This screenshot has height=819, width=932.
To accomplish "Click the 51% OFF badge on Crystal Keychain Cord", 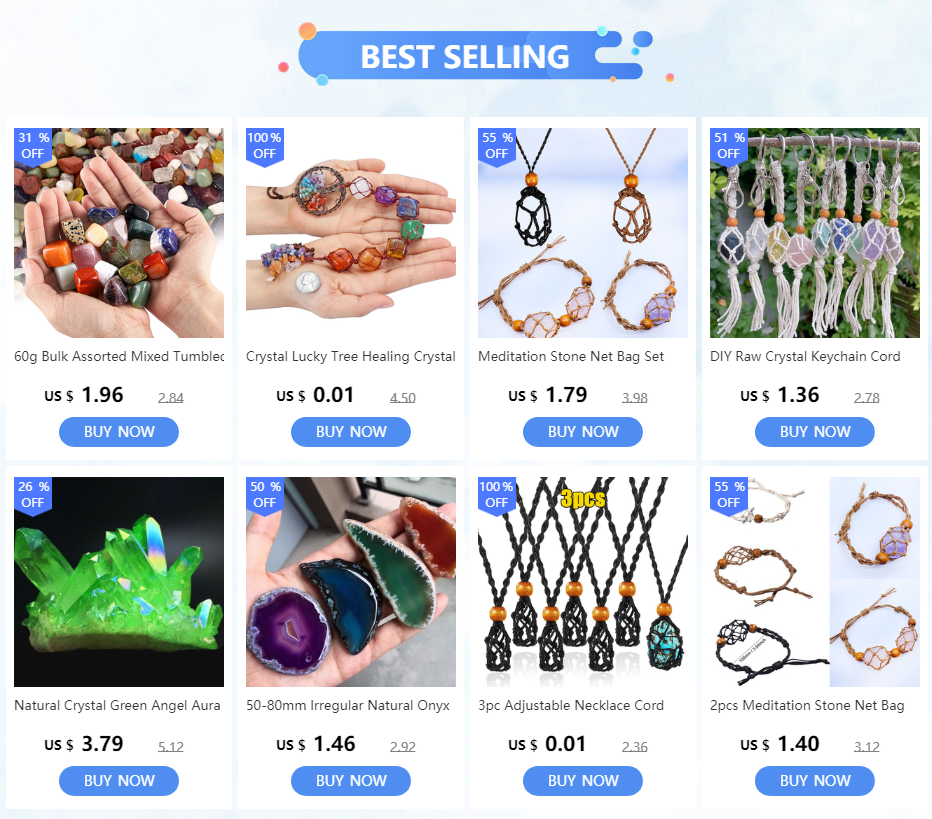I will click(x=729, y=146).
